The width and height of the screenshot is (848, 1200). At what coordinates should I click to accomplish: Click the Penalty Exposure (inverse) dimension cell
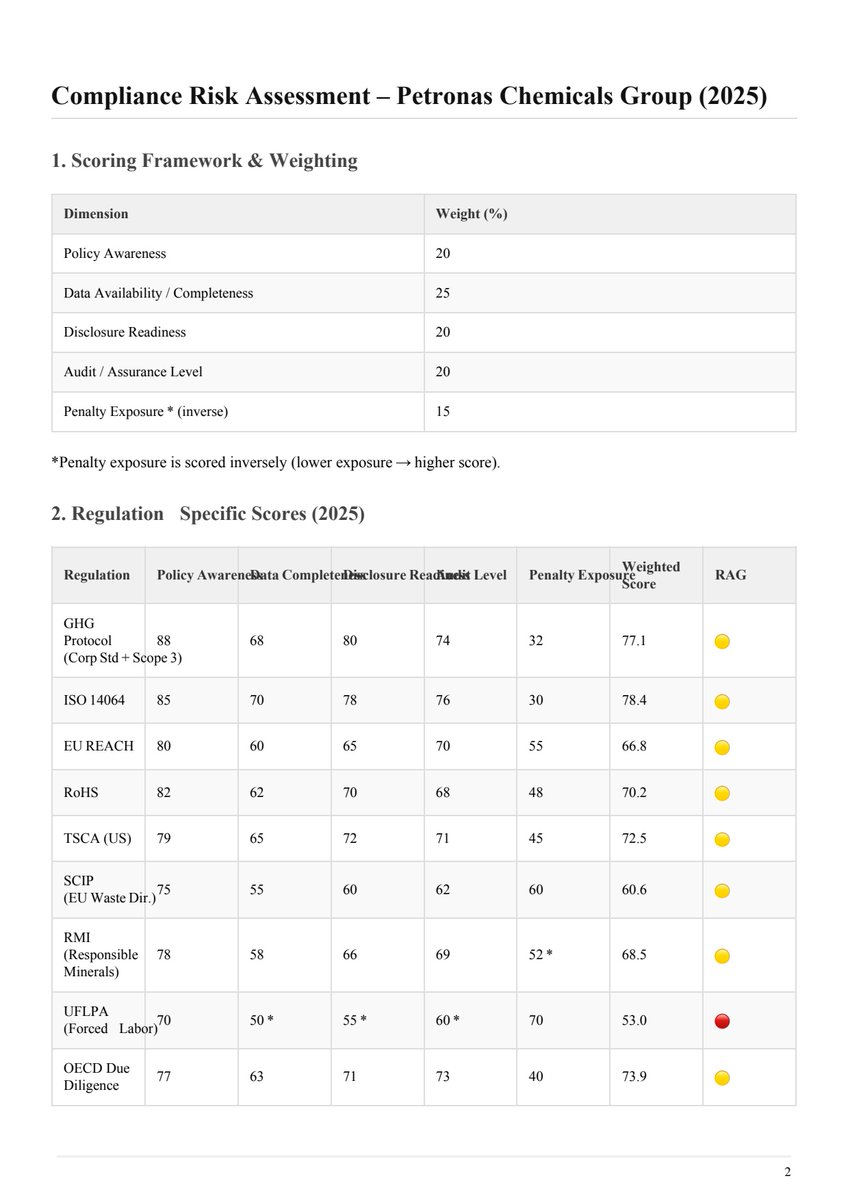click(153, 411)
